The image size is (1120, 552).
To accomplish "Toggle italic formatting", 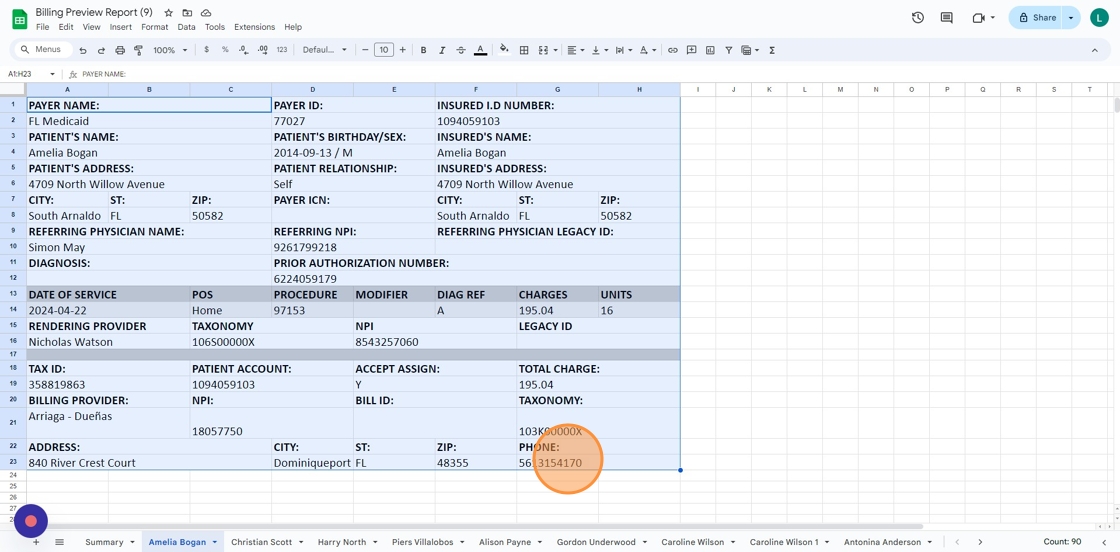I will tap(442, 50).
